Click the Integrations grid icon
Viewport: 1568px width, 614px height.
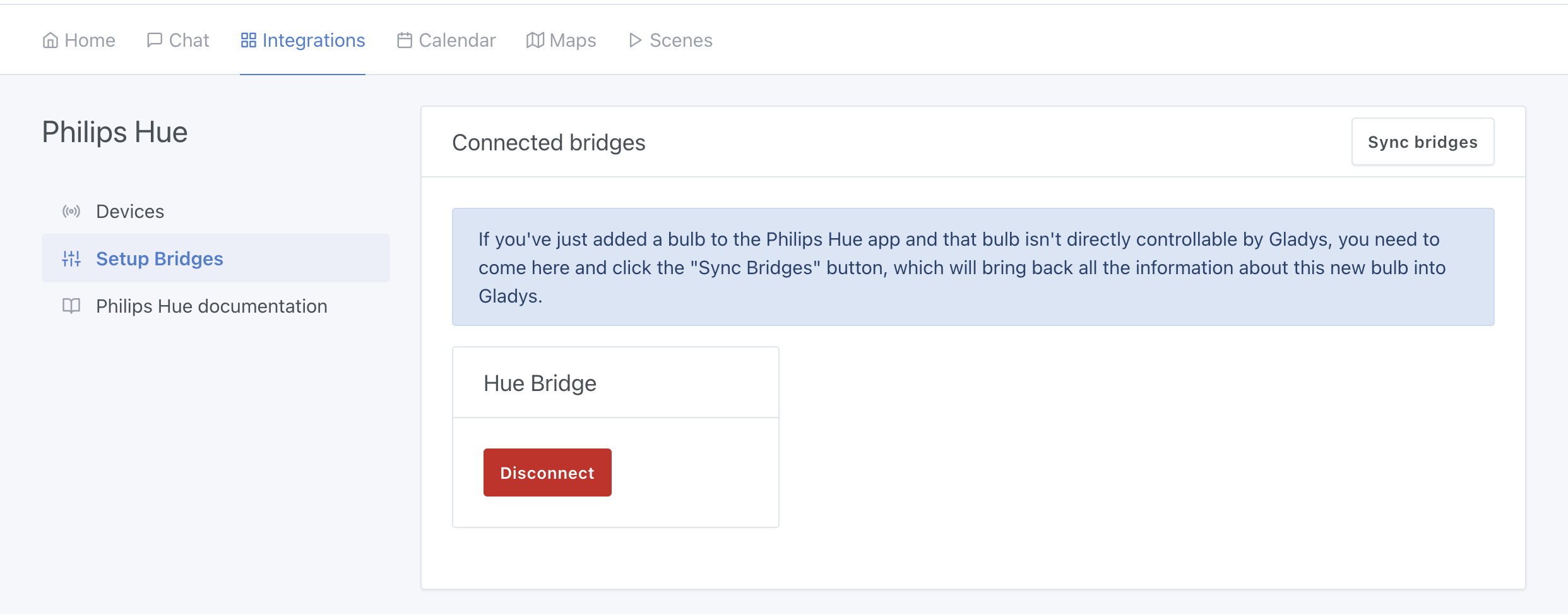pyautogui.click(x=250, y=40)
